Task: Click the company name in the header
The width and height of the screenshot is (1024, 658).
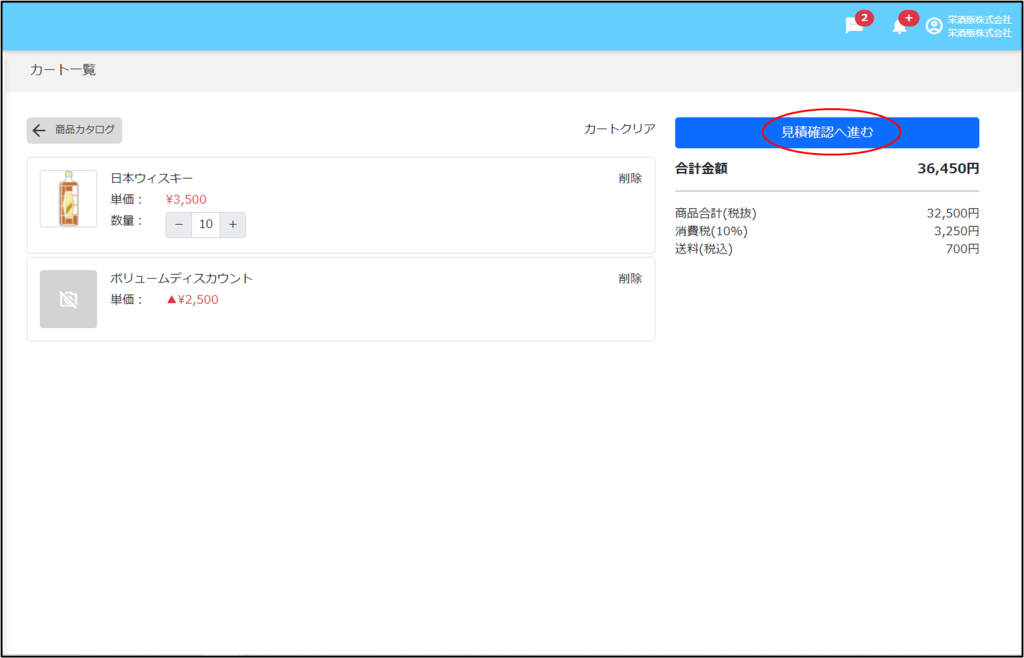Action: [x=980, y=27]
